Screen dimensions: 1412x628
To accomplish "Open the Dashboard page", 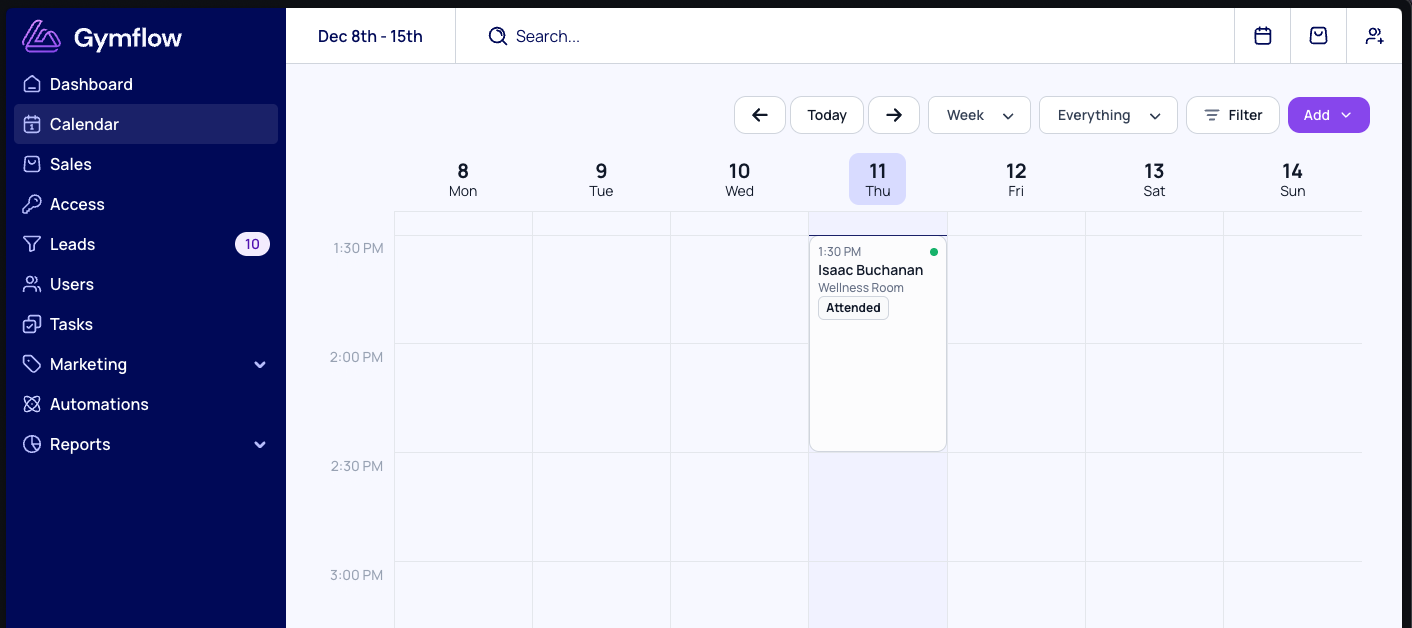I will pyautogui.click(x=146, y=84).
